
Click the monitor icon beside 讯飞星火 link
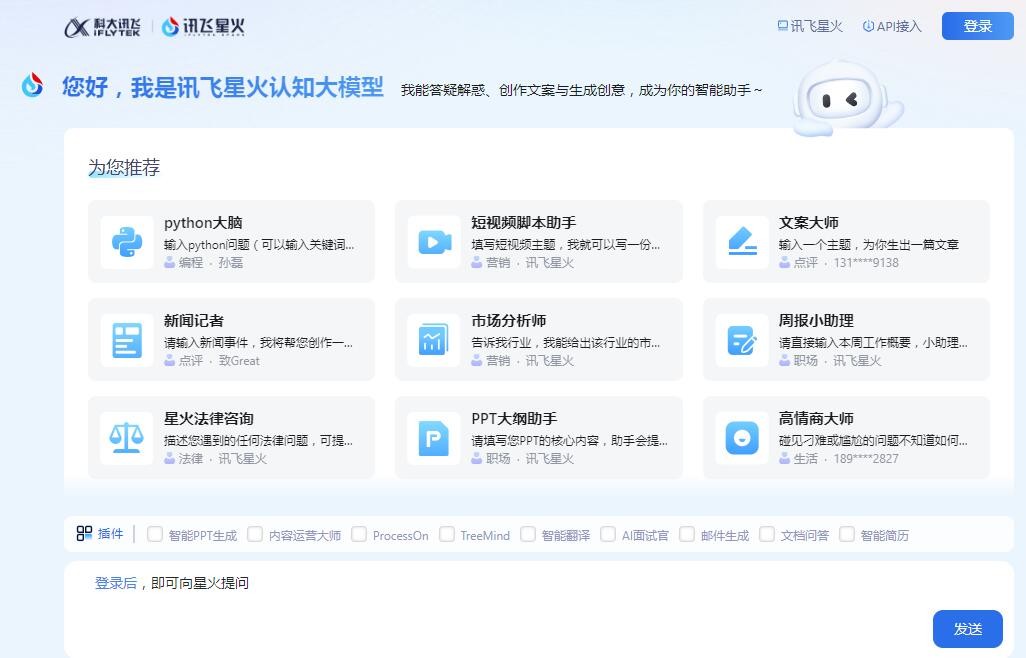[783, 26]
